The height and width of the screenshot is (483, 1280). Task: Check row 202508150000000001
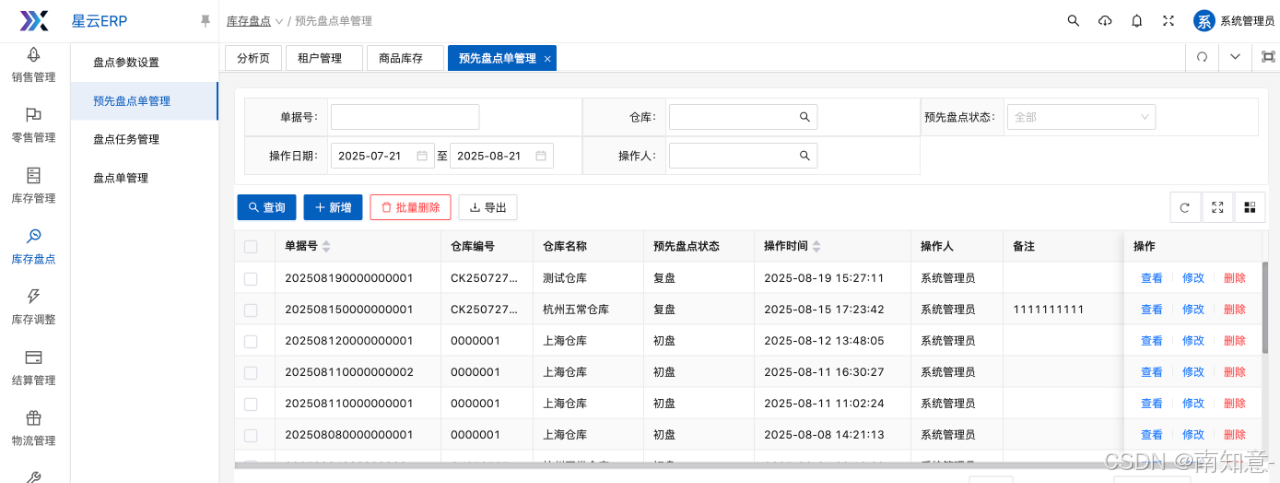(251, 309)
